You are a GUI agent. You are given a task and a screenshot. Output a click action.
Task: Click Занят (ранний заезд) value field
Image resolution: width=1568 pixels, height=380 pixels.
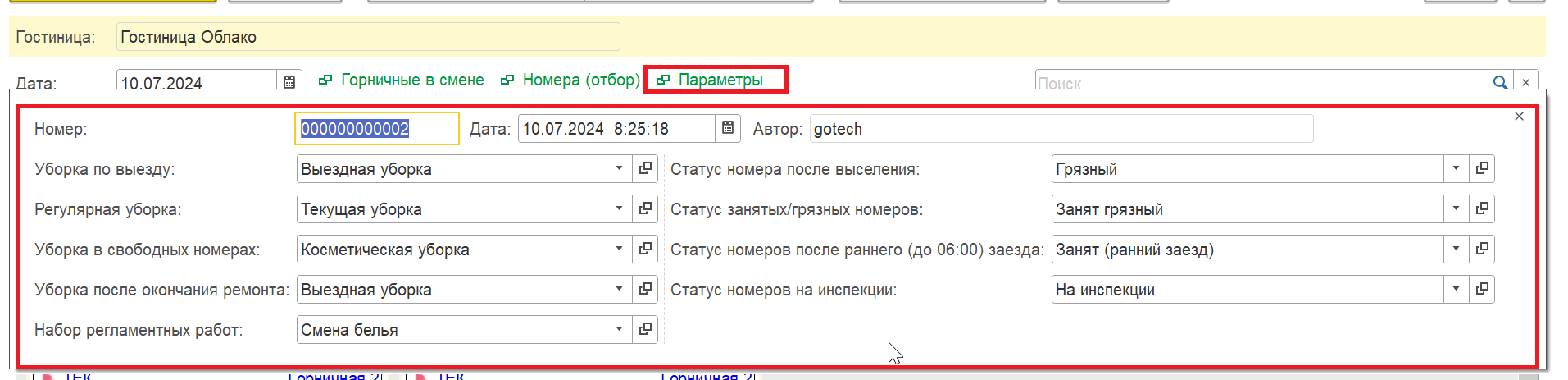1248,249
